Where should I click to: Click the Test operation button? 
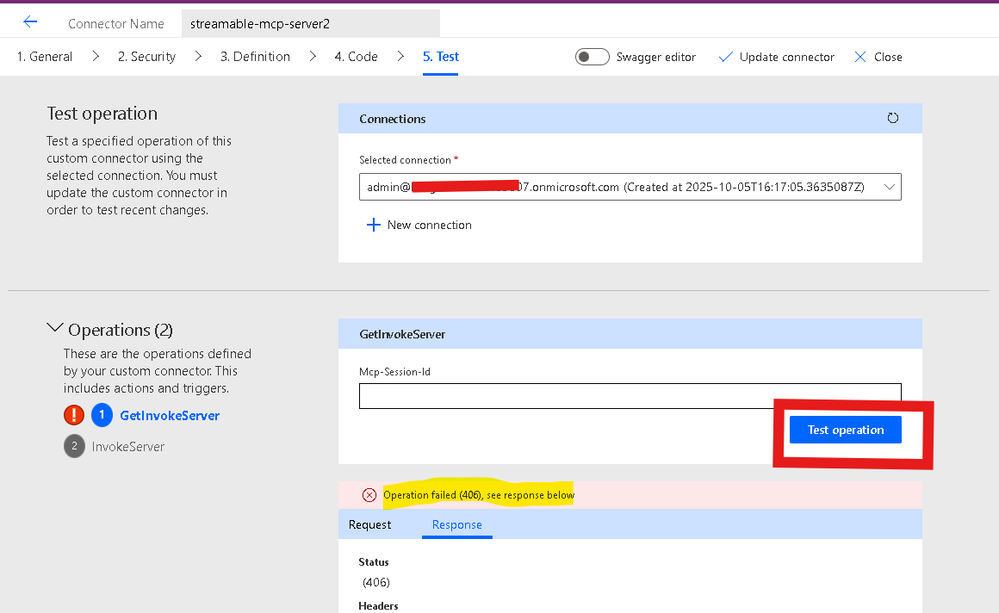point(845,430)
